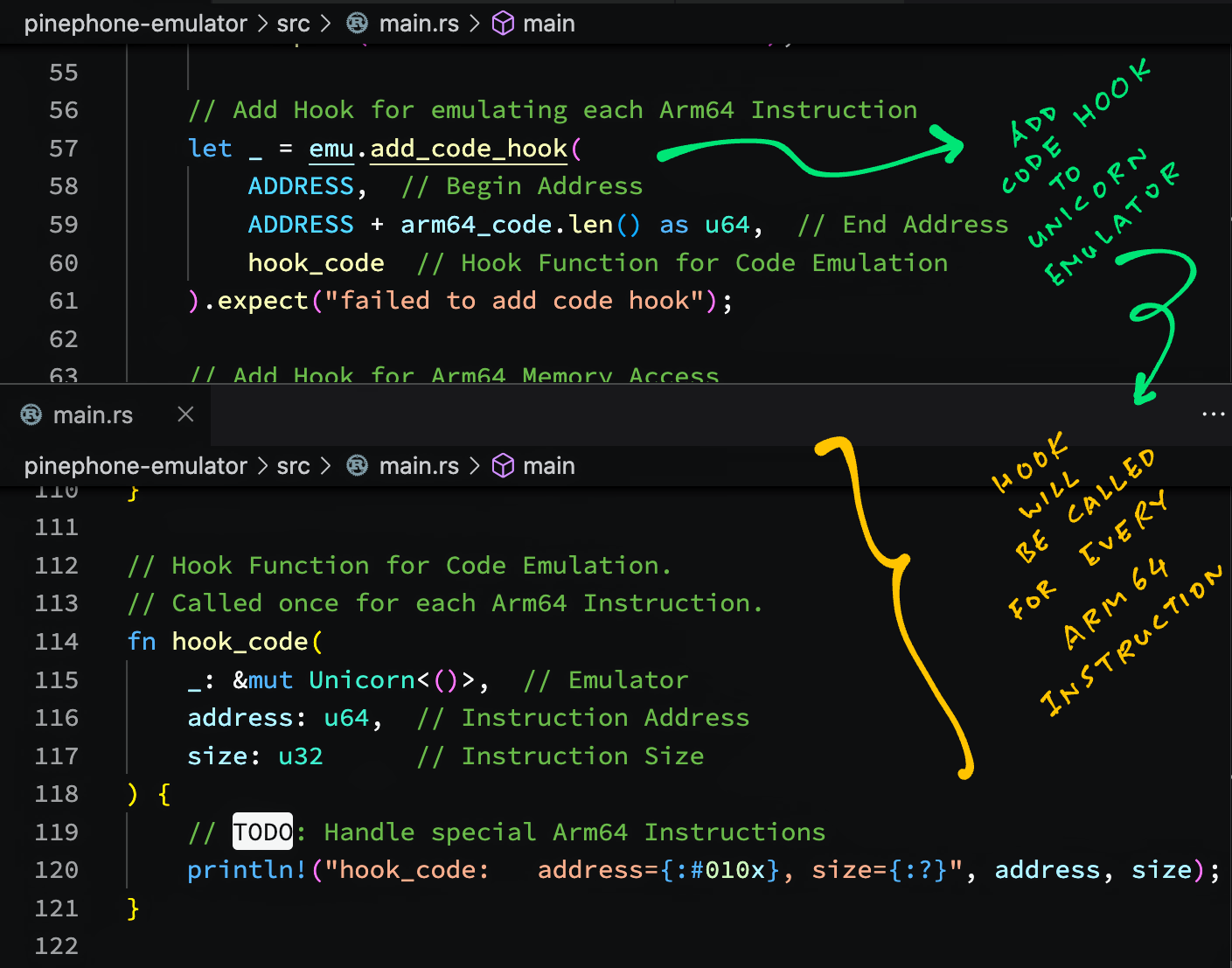
Task: Click line number 57 in the gutter
Action: click(x=64, y=149)
